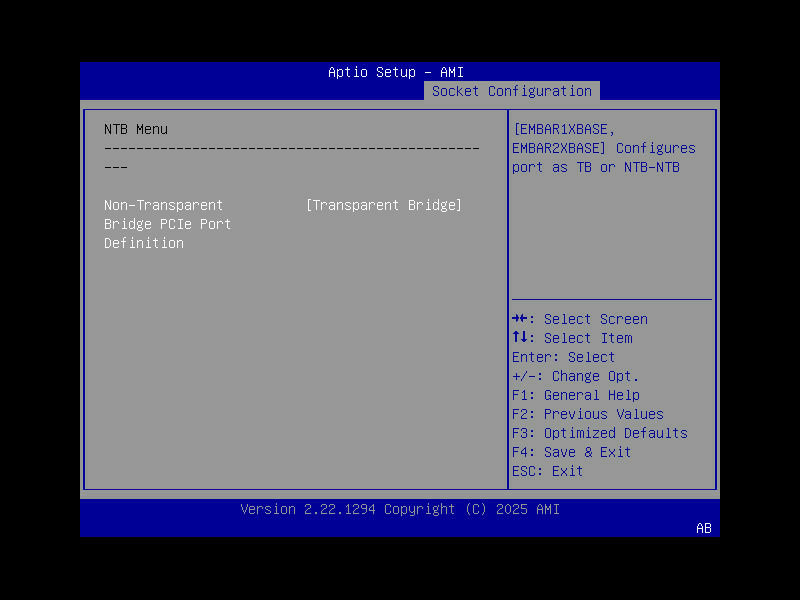Click the EMBAR1XBASE help description text
The image size is (800, 600).
(x=600, y=147)
